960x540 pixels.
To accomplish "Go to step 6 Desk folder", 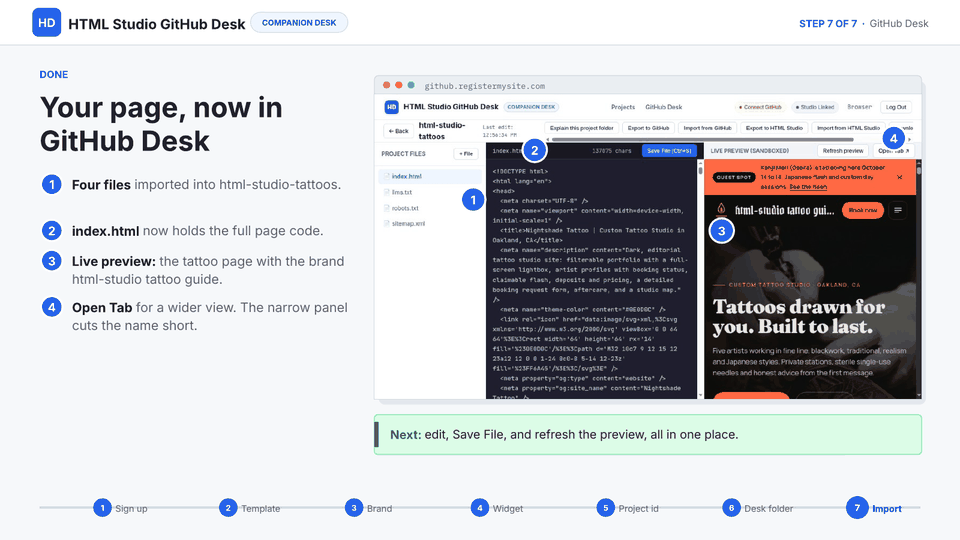I will tap(758, 508).
